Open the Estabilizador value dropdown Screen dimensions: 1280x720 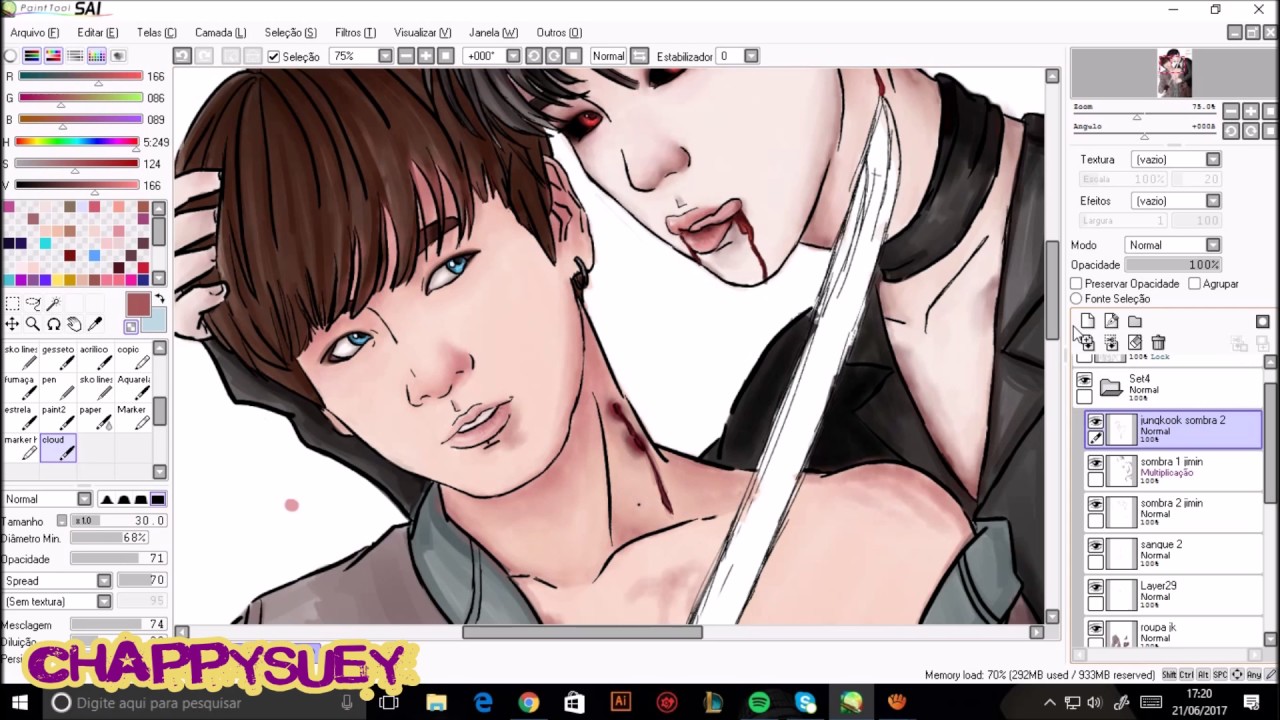[x=751, y=56]
